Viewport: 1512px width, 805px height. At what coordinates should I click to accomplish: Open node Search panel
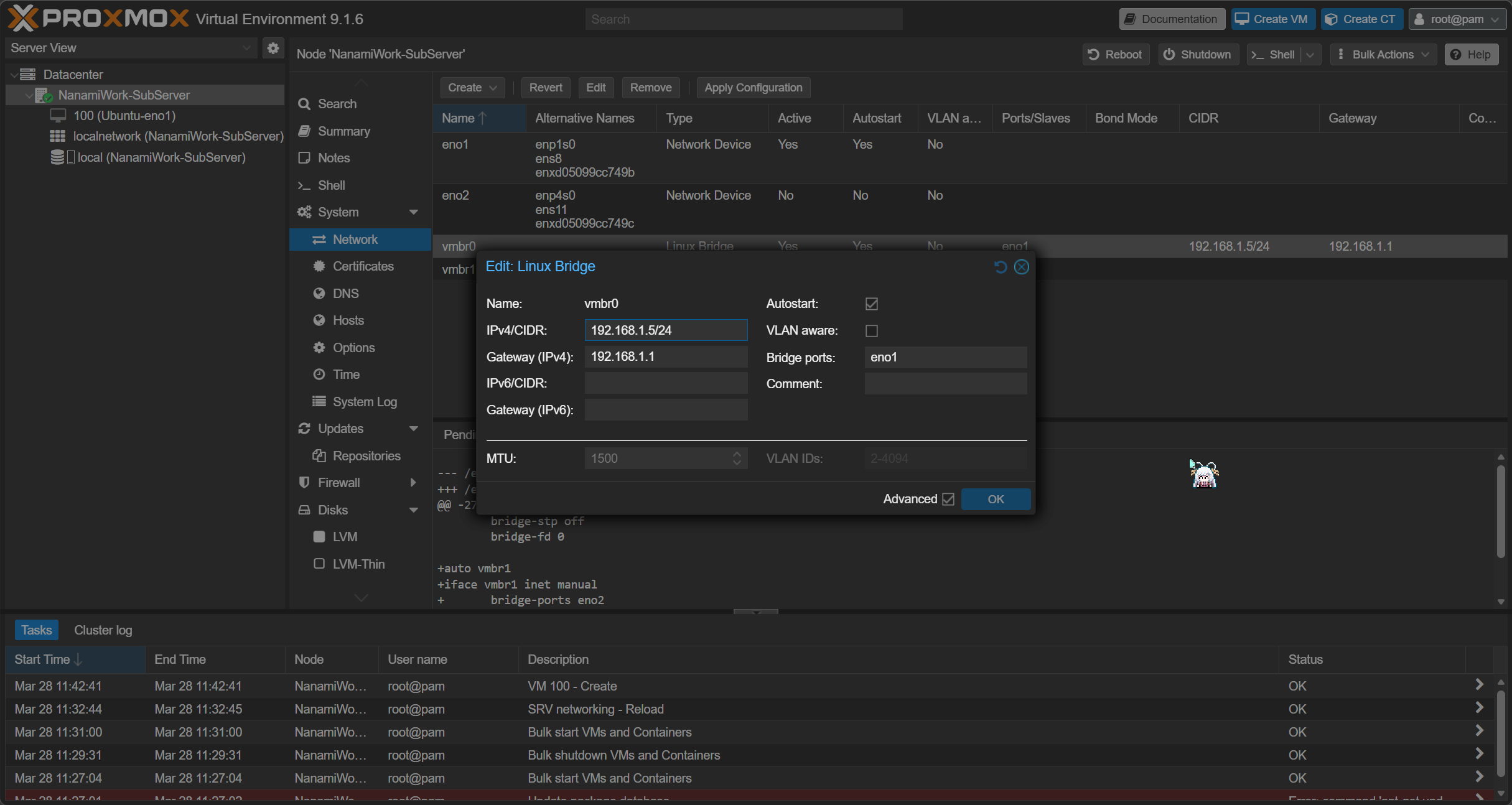tap(337, 104)
